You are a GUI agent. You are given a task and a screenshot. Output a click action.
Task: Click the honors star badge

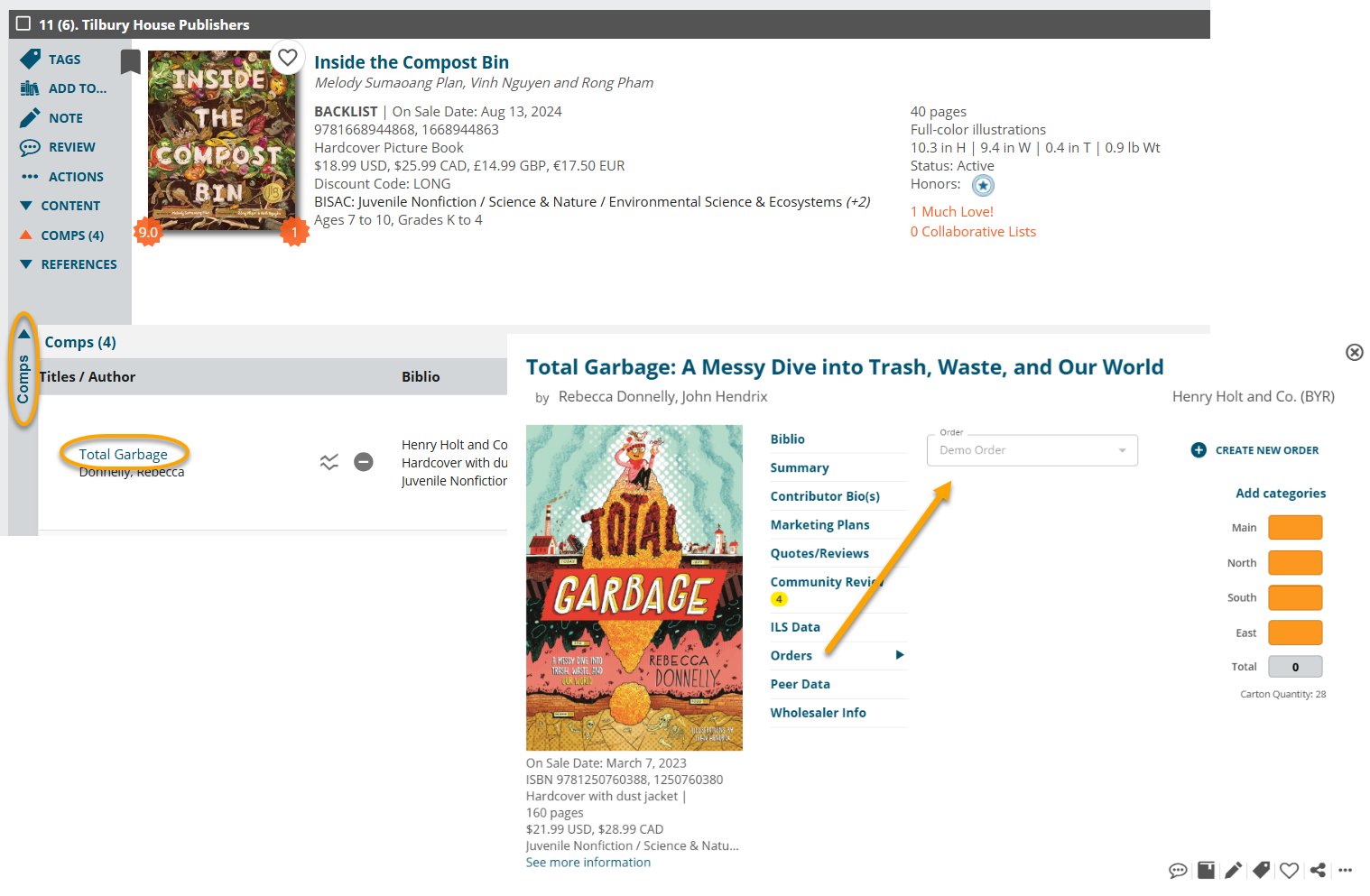click(x=983, y=186)
